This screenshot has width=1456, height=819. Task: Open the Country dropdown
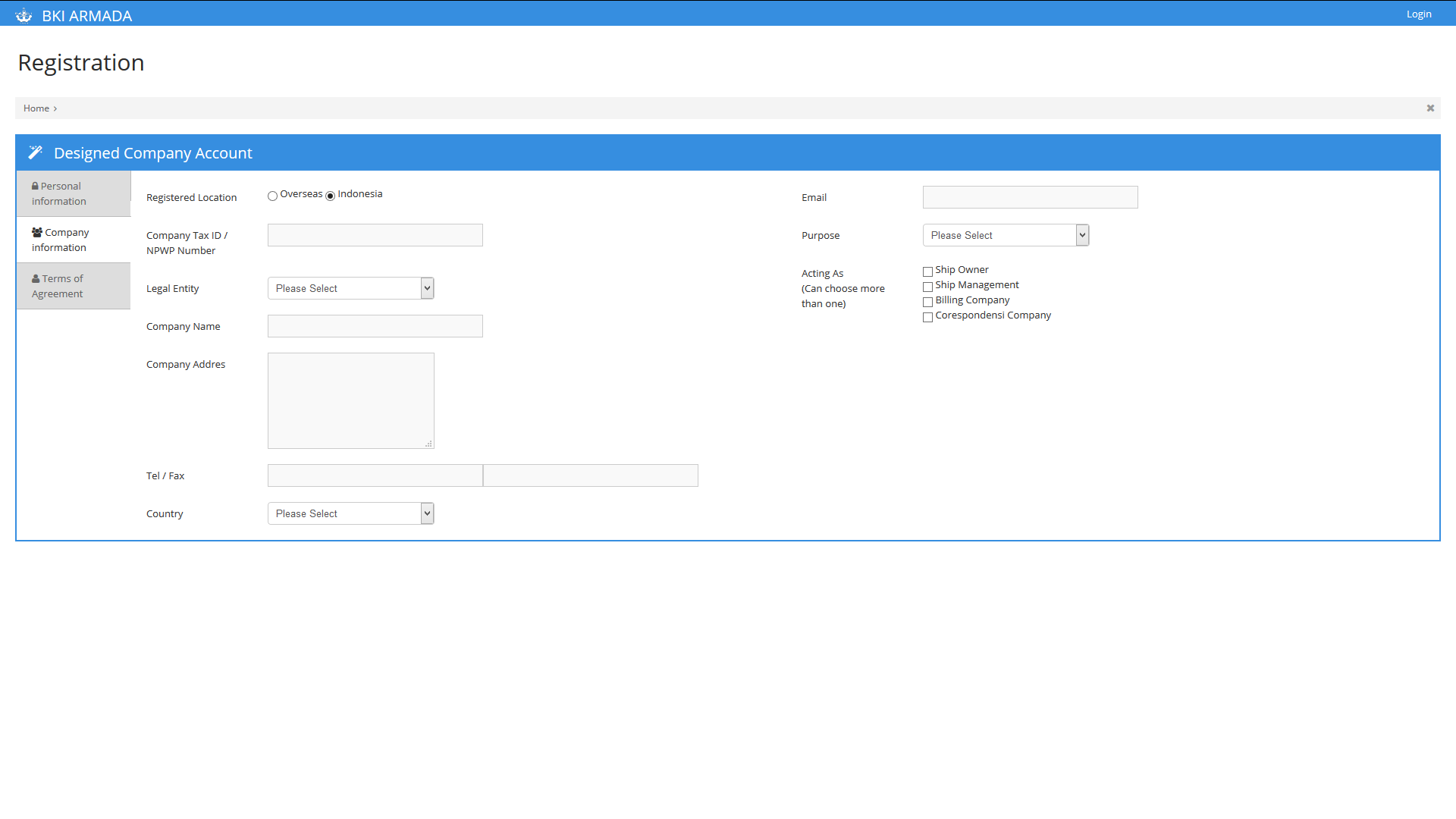(350, 513)
